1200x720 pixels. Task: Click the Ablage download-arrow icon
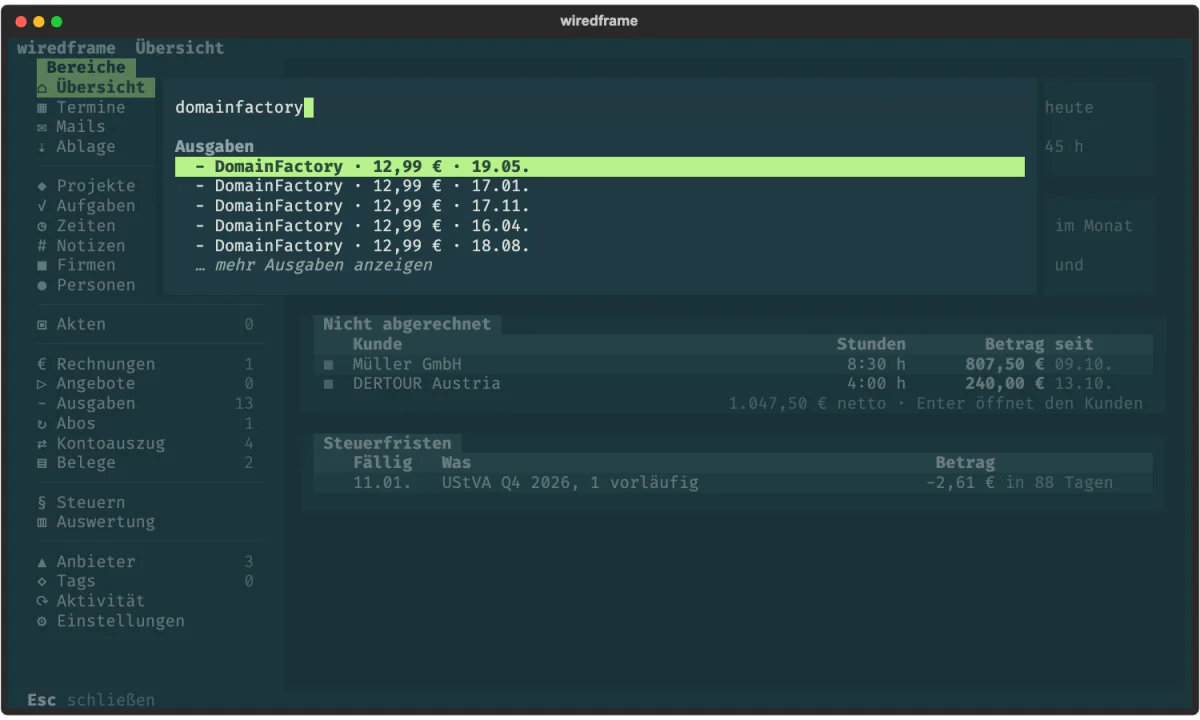42,147
